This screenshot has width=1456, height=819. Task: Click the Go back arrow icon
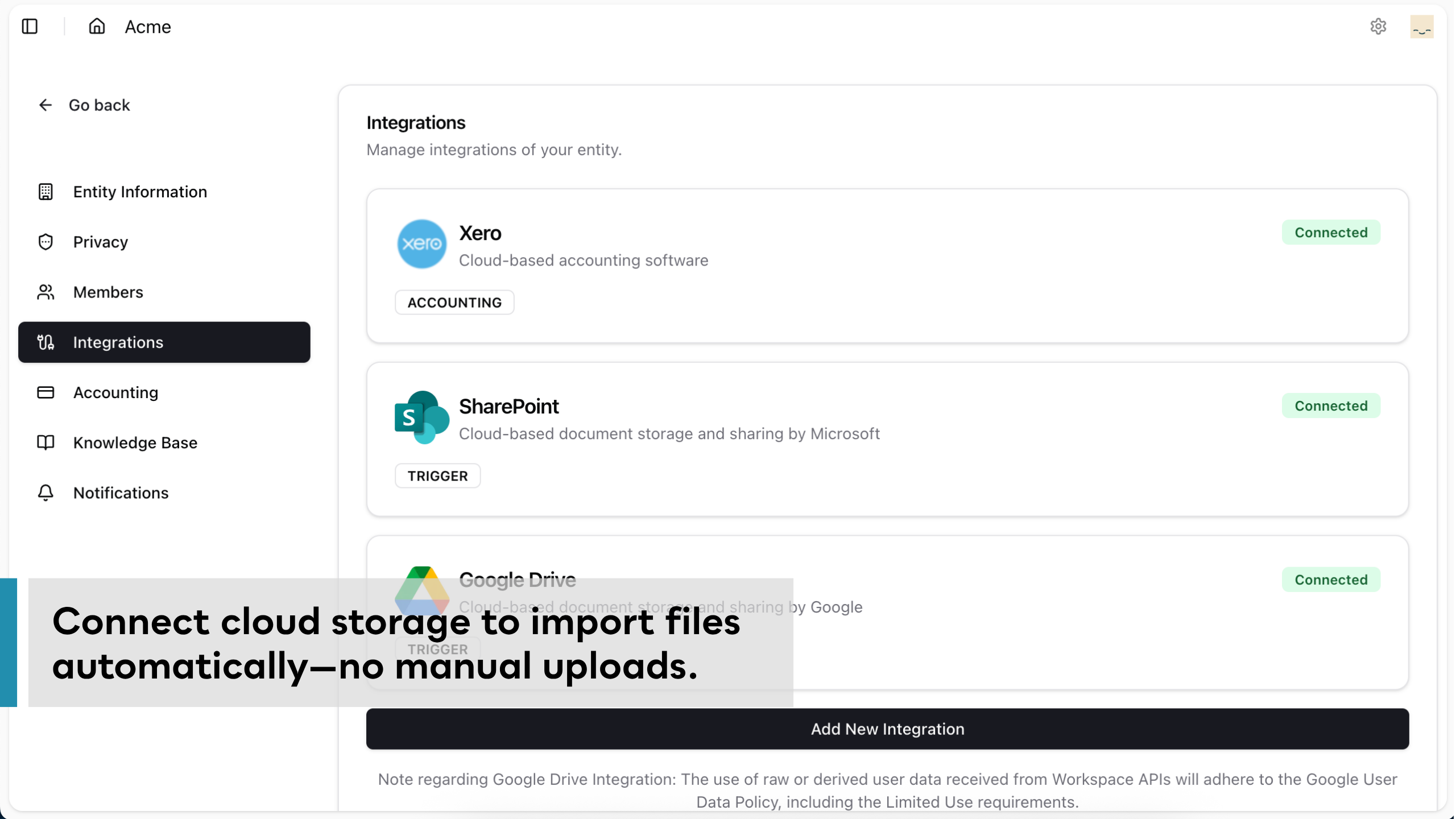click(x=45, y=105)
